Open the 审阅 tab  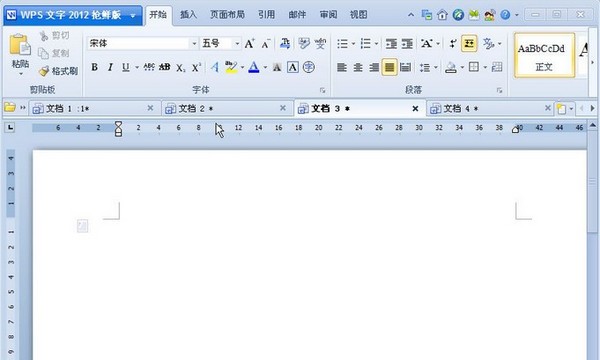tap(328, 15)
